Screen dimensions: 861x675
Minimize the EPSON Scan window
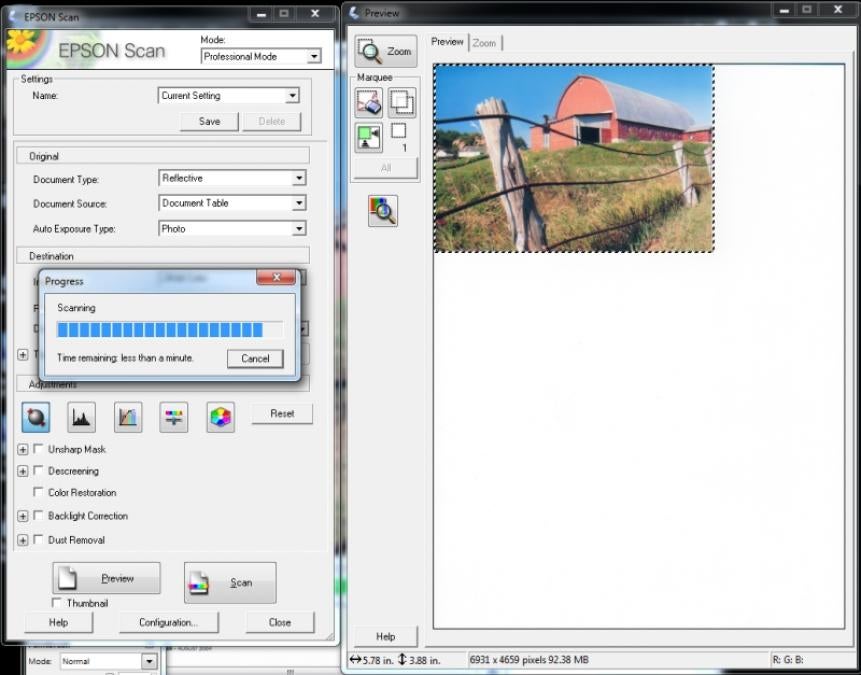point(261,13)
